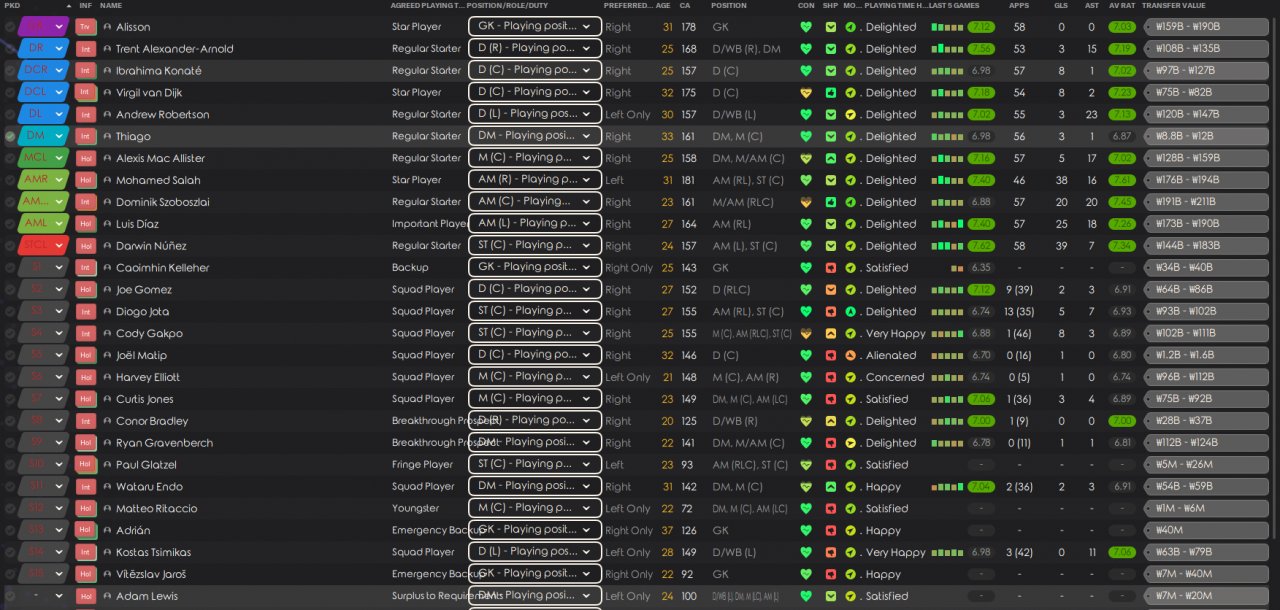Viewport: 1280px width, 610px height.
Task: Click Mohamed Salah's 7.61 average rating pill
Action: pos(1122,180)
